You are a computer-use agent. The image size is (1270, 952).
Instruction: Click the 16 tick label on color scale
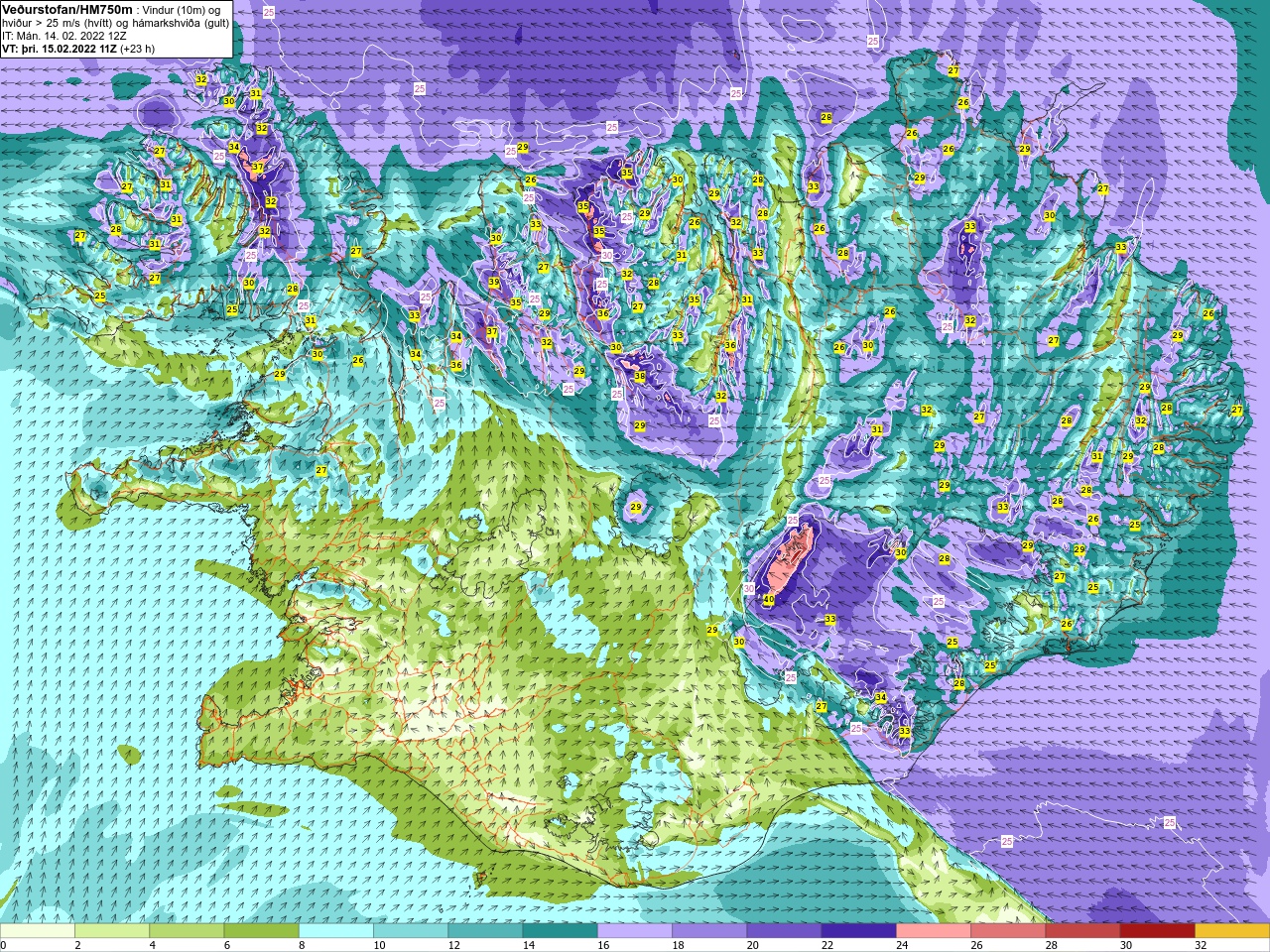point(603,945)
